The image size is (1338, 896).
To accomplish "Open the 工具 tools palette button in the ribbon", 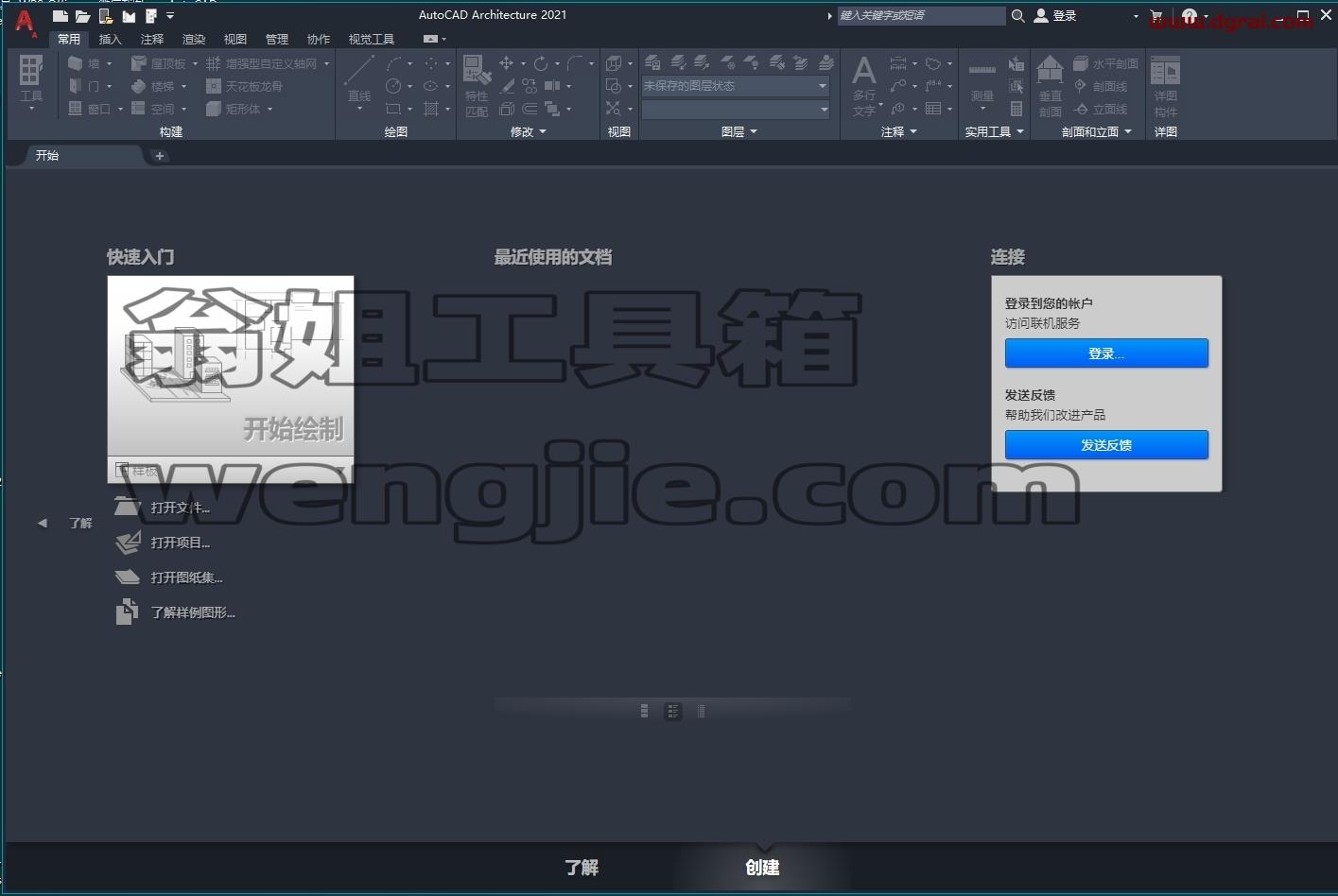I will (x=31, y=83).
